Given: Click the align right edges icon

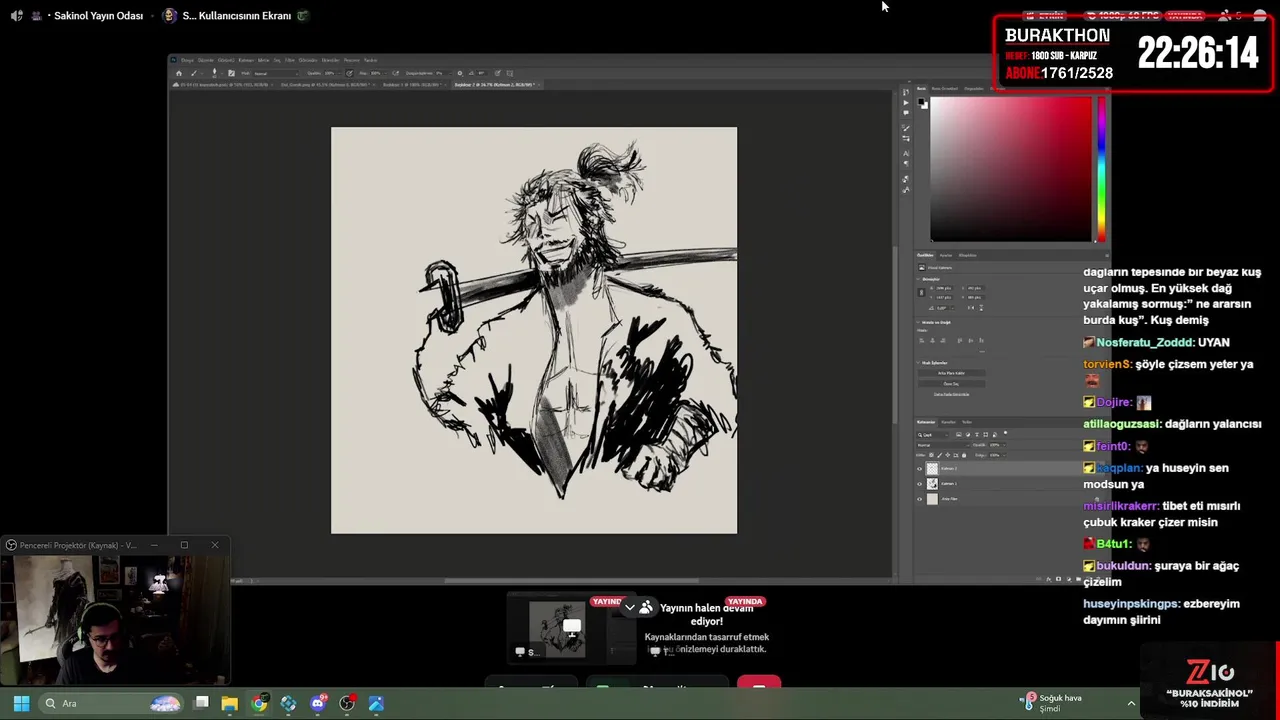Looking at the screenshot, I should [x=943, y=341].
